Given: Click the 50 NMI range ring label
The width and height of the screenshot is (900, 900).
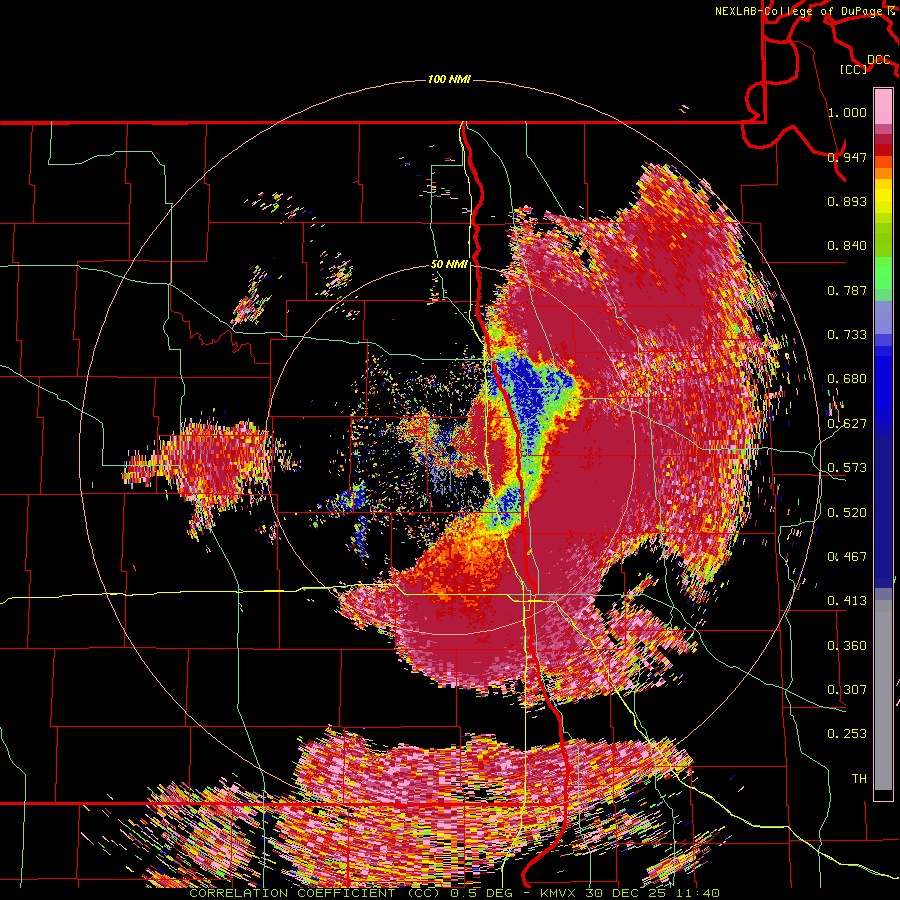Looking at the screenshot, I should click(449, 264).
